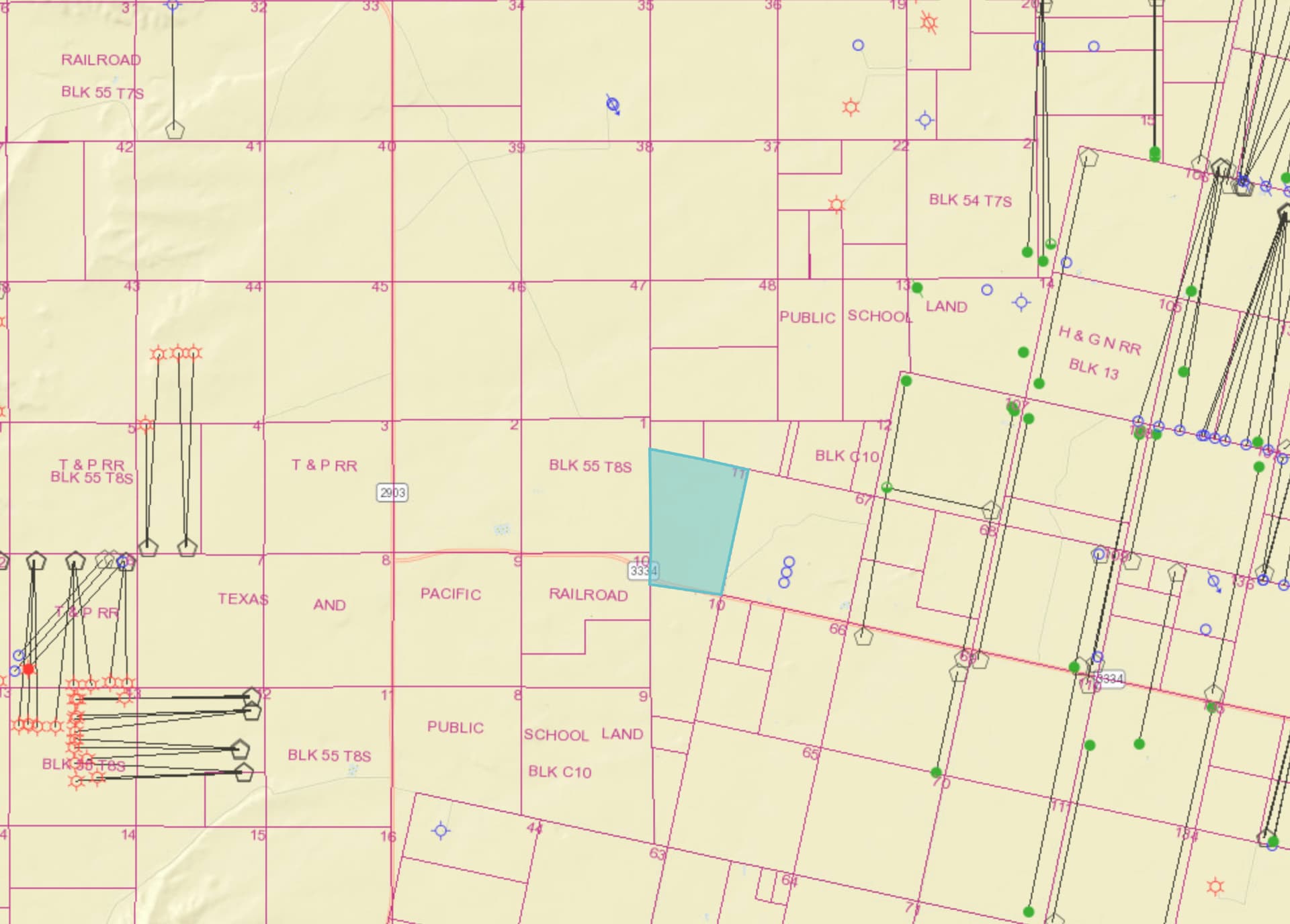The image size is (1290, 924).
Task: Select leftmost of three orange wells below section 43
Action: (158, 353)
